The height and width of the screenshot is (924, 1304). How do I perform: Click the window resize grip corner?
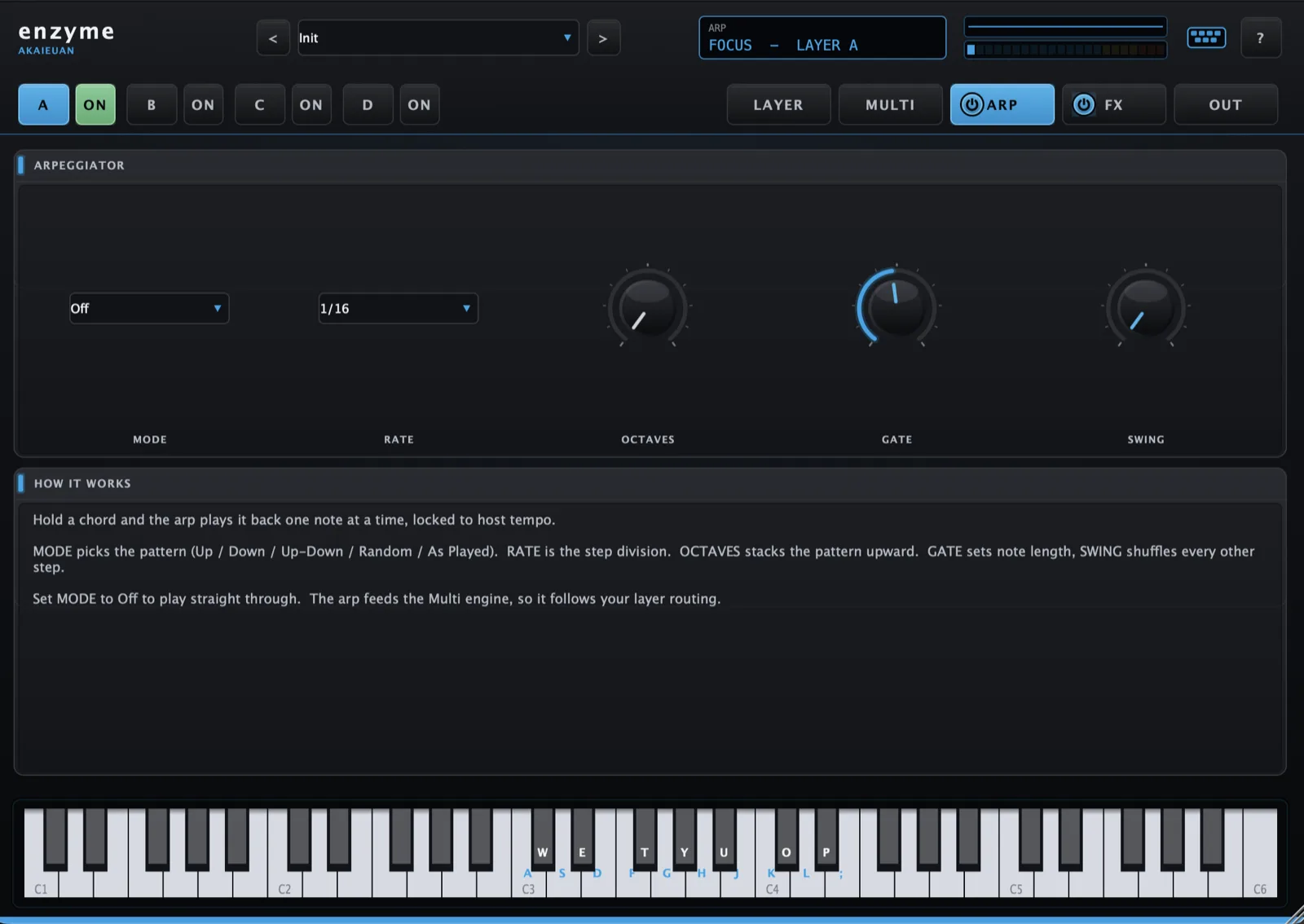[1295, 915]
